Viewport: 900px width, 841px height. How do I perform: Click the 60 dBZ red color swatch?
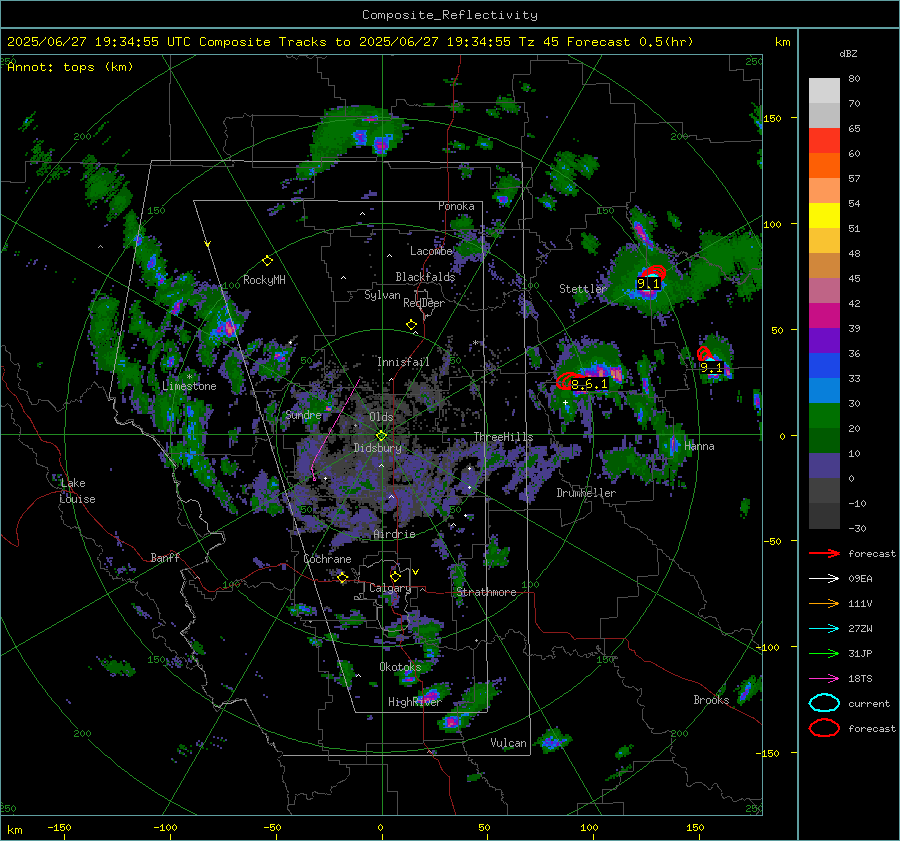click(824, 141)
